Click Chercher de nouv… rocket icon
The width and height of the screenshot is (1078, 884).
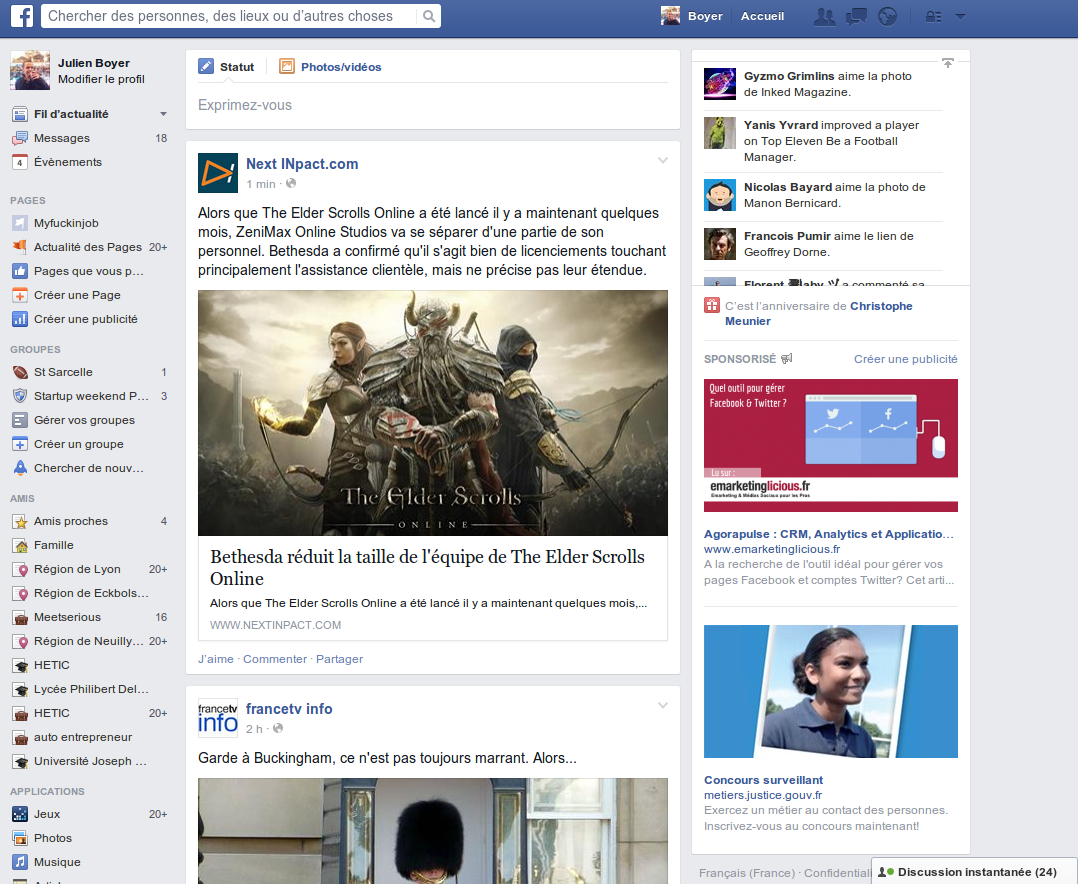20,468
